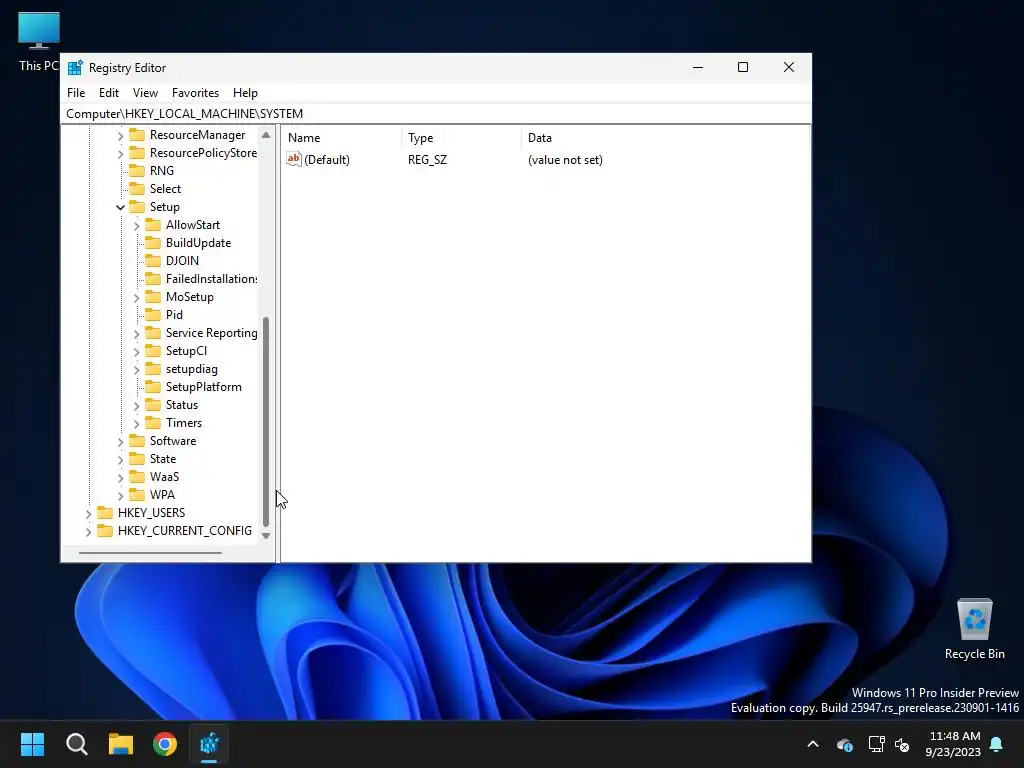Viewport: 1024px width, 768px height.
Task: Launch Google Chrome from taskbar
Action: [x=165, y=744]
